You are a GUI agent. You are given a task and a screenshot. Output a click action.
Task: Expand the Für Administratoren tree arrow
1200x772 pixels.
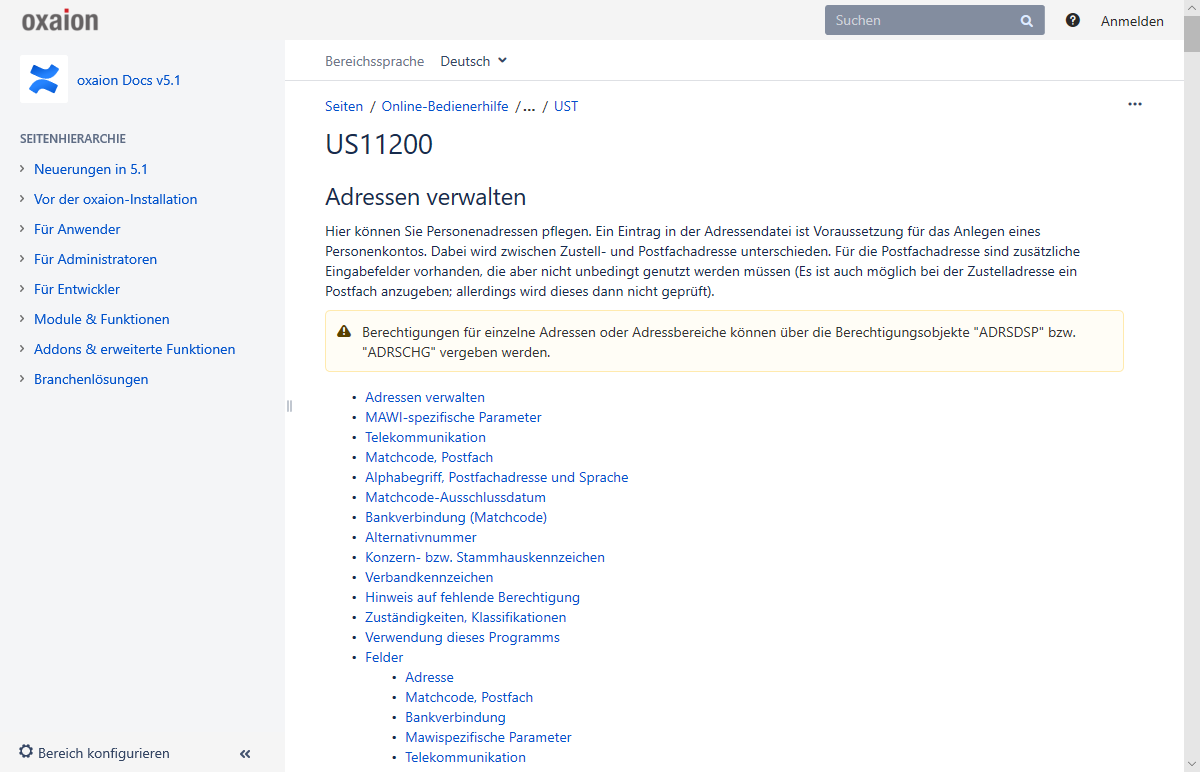click(22, 259)
